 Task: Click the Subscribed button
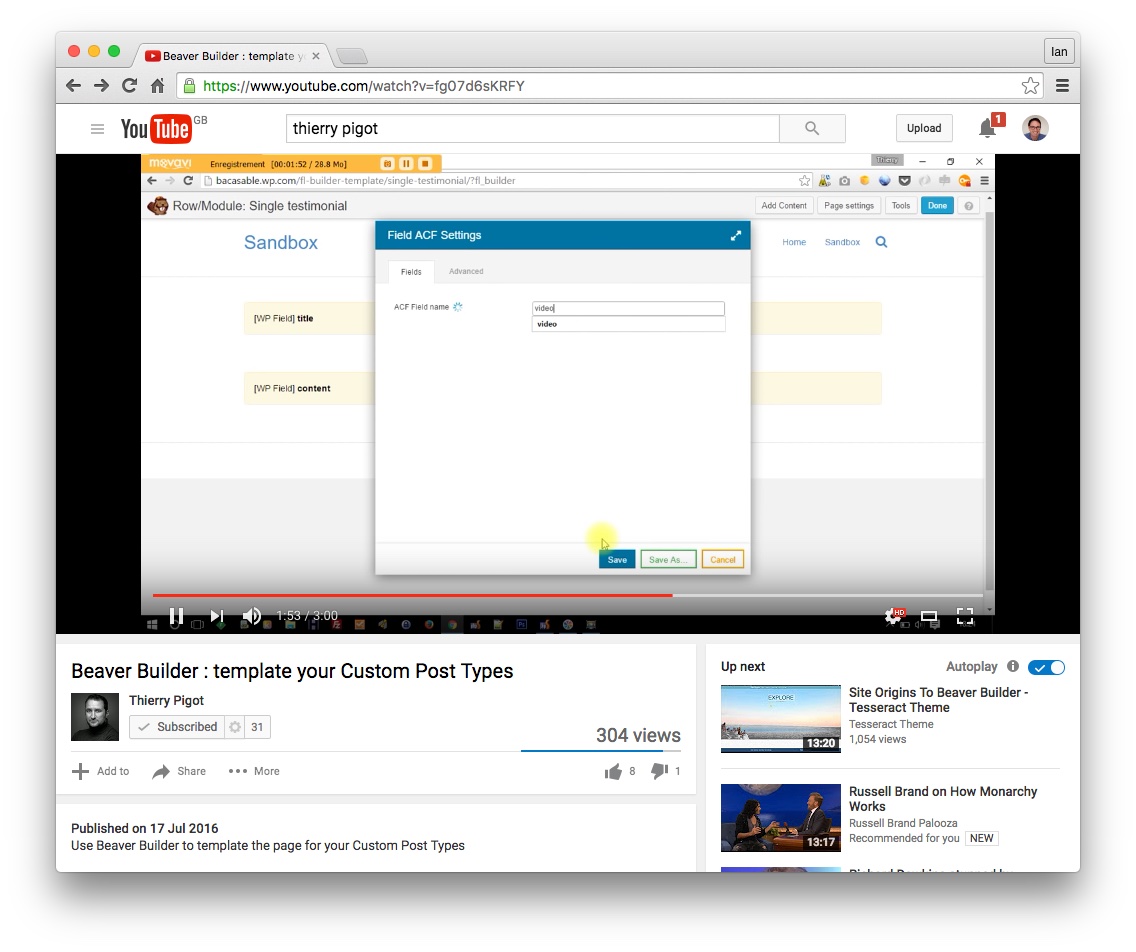pos(178,727)
